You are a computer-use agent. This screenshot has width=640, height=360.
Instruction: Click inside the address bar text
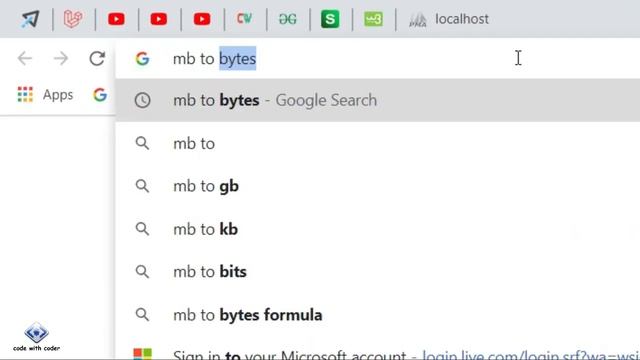[x=214, y=58]
